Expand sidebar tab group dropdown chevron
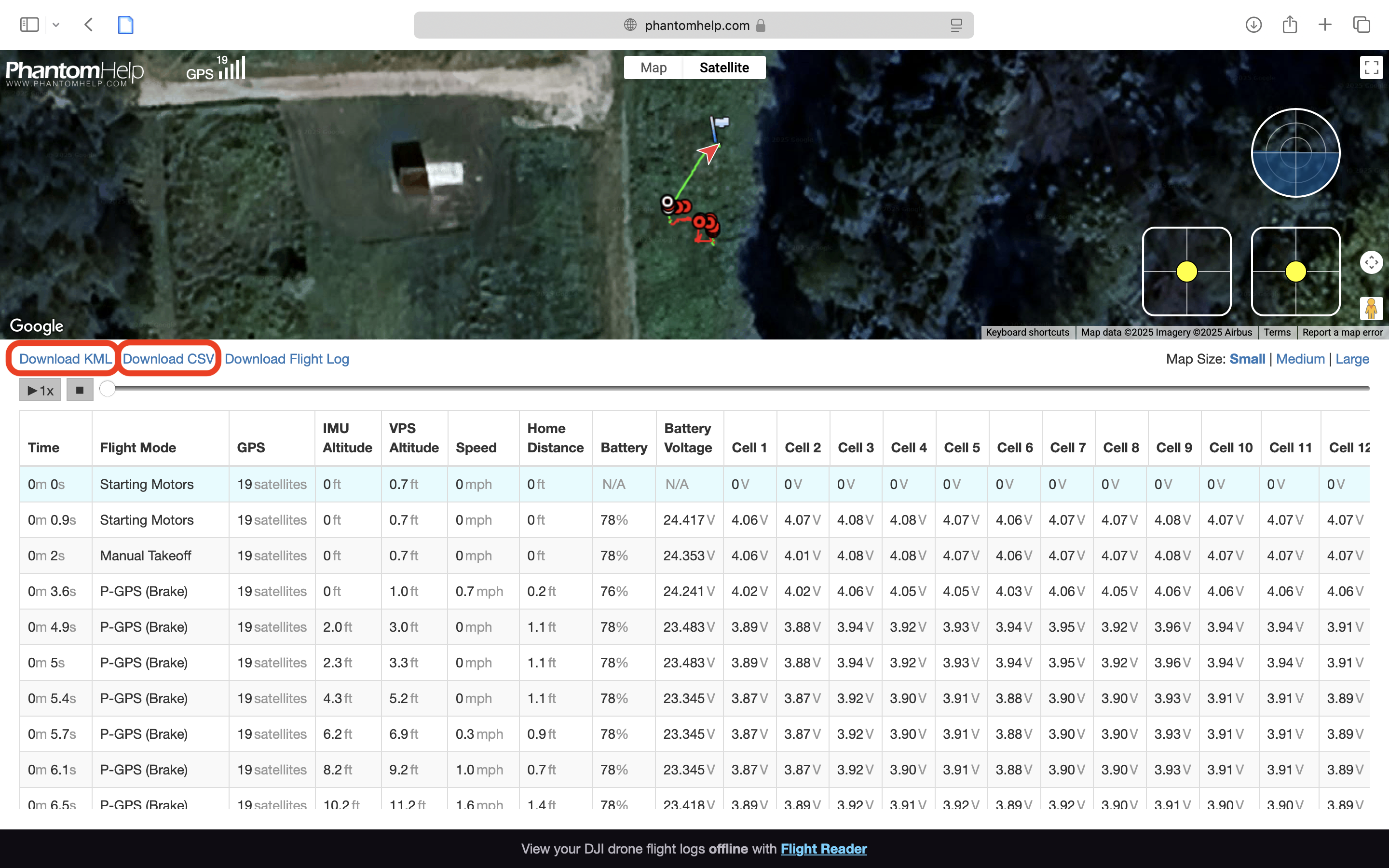This screenshot has width=1389, height=868. (55, 25)
